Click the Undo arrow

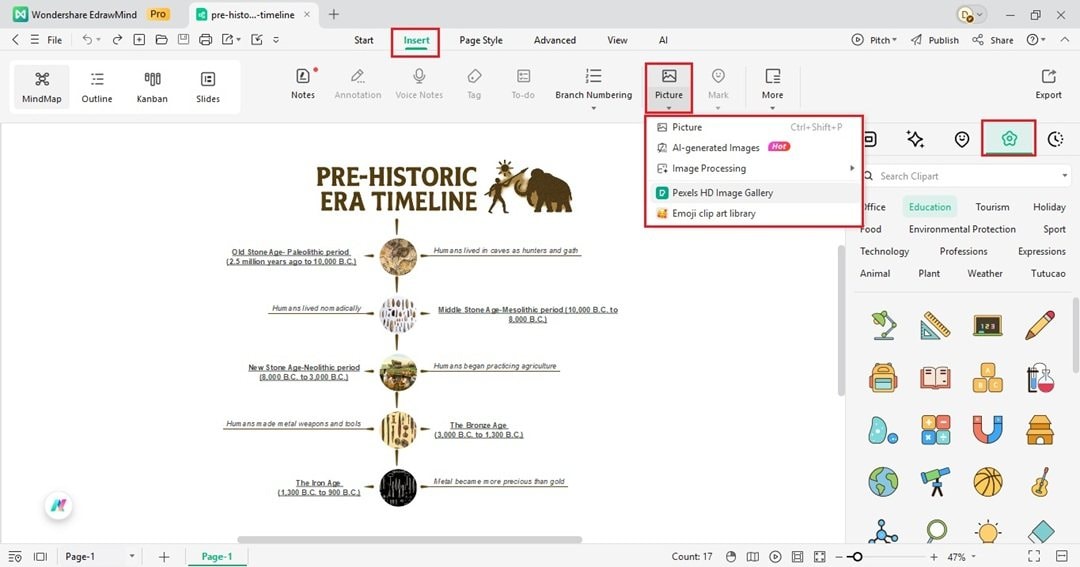[87, 40]
